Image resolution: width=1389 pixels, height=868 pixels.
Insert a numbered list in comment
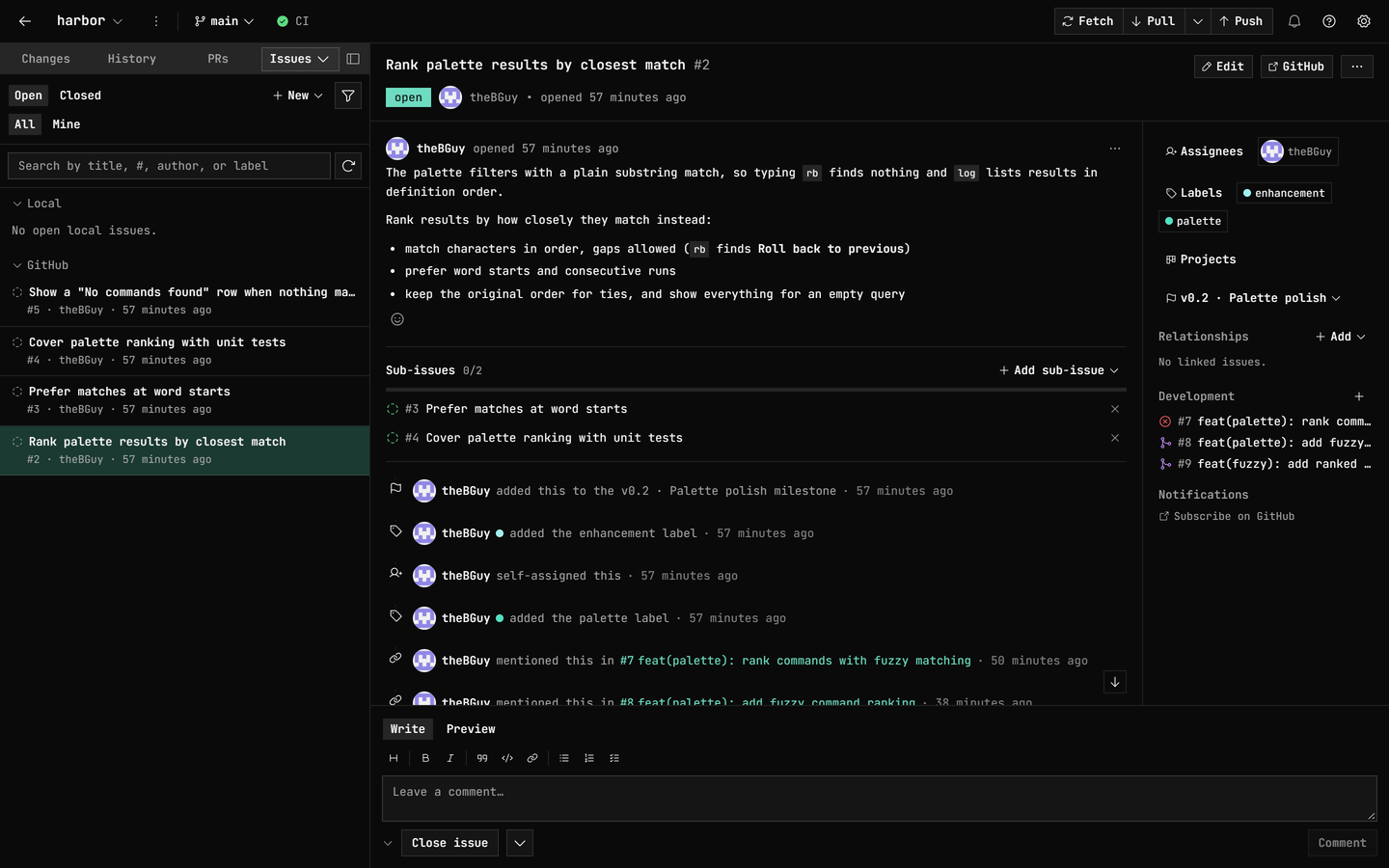point(589,758)
